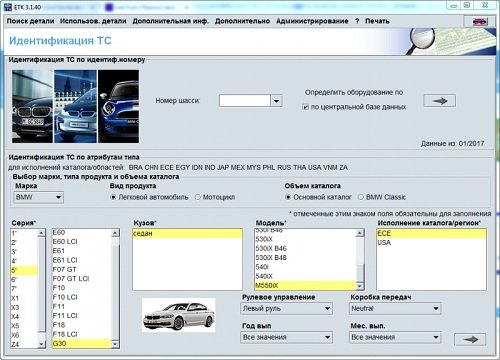
Task: Open the Печать menu
Action: [377, 21]
